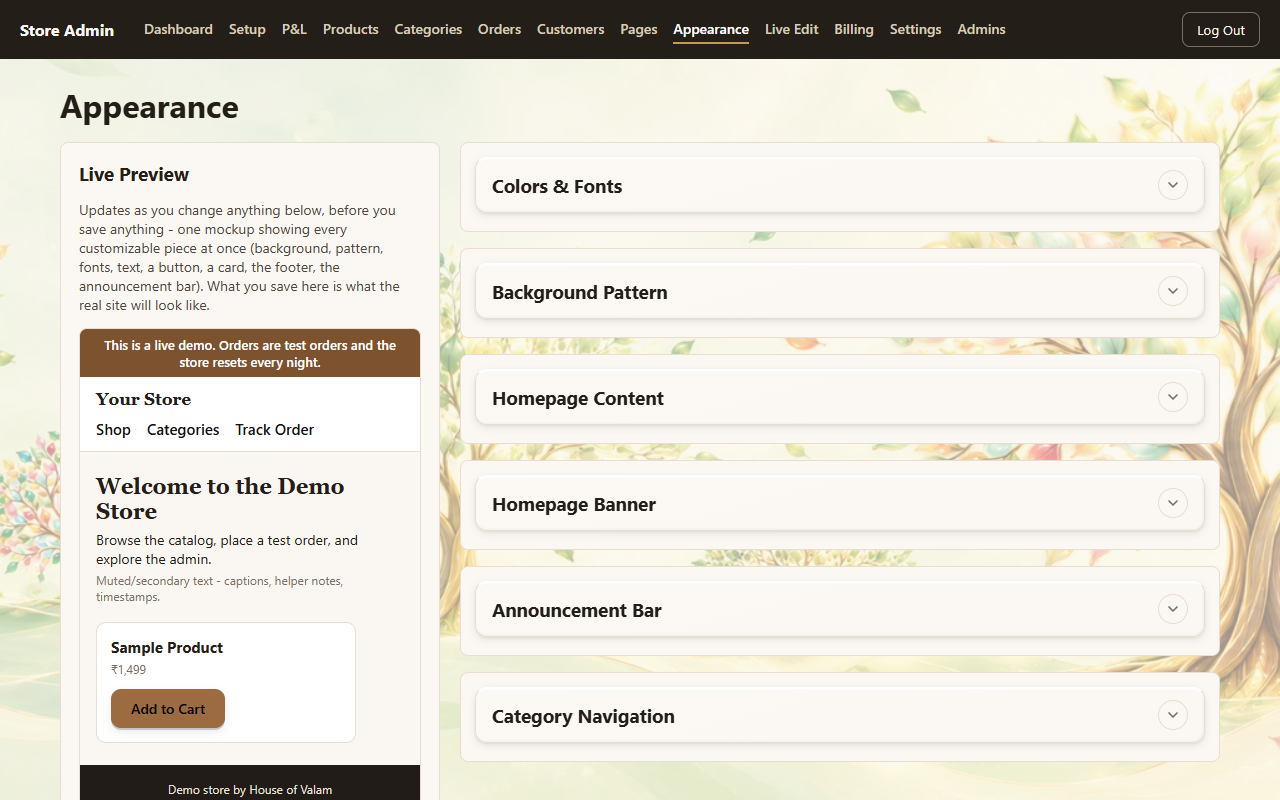The height and width of the screenshot is (800, 1280).
Task: Open the Admins page
Action: 981,29
